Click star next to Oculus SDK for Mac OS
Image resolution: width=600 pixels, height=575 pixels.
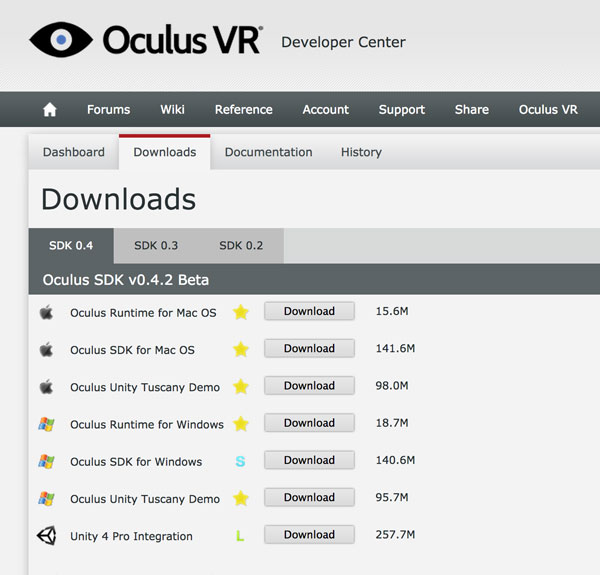(241, 349)
